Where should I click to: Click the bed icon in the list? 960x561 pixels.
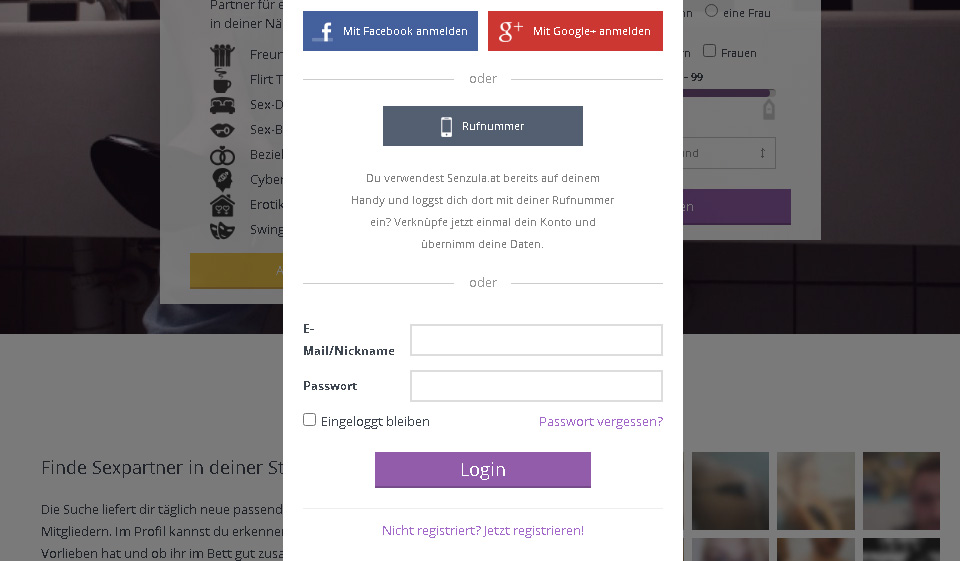point(222,104)
